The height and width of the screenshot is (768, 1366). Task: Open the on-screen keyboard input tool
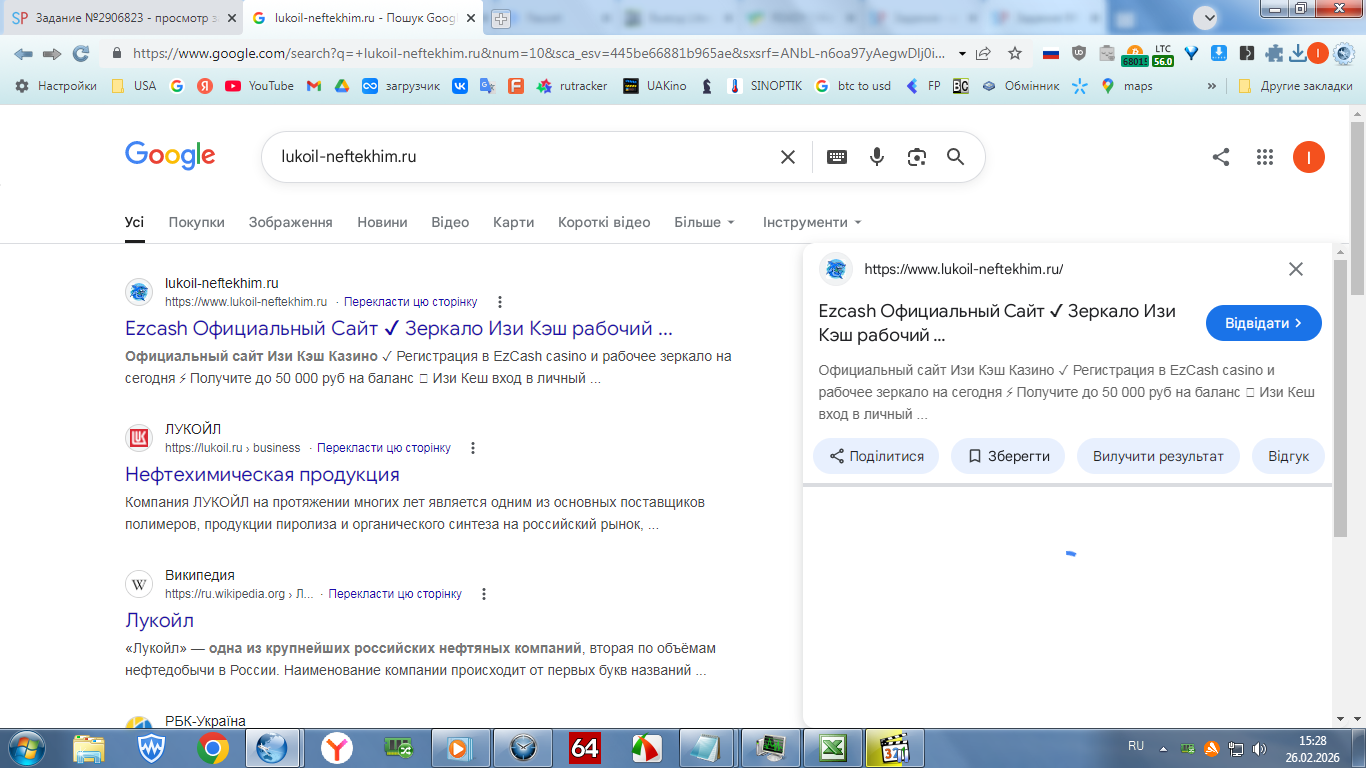[837, 157]
